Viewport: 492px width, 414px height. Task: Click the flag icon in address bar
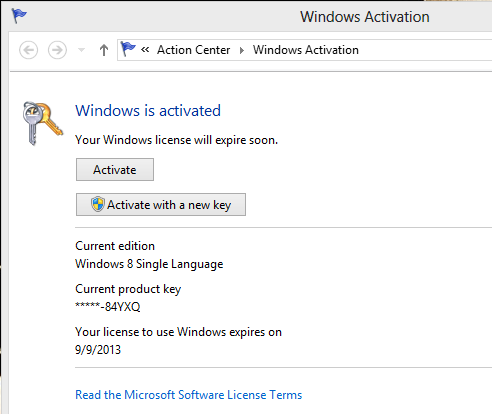coord(128,49)
